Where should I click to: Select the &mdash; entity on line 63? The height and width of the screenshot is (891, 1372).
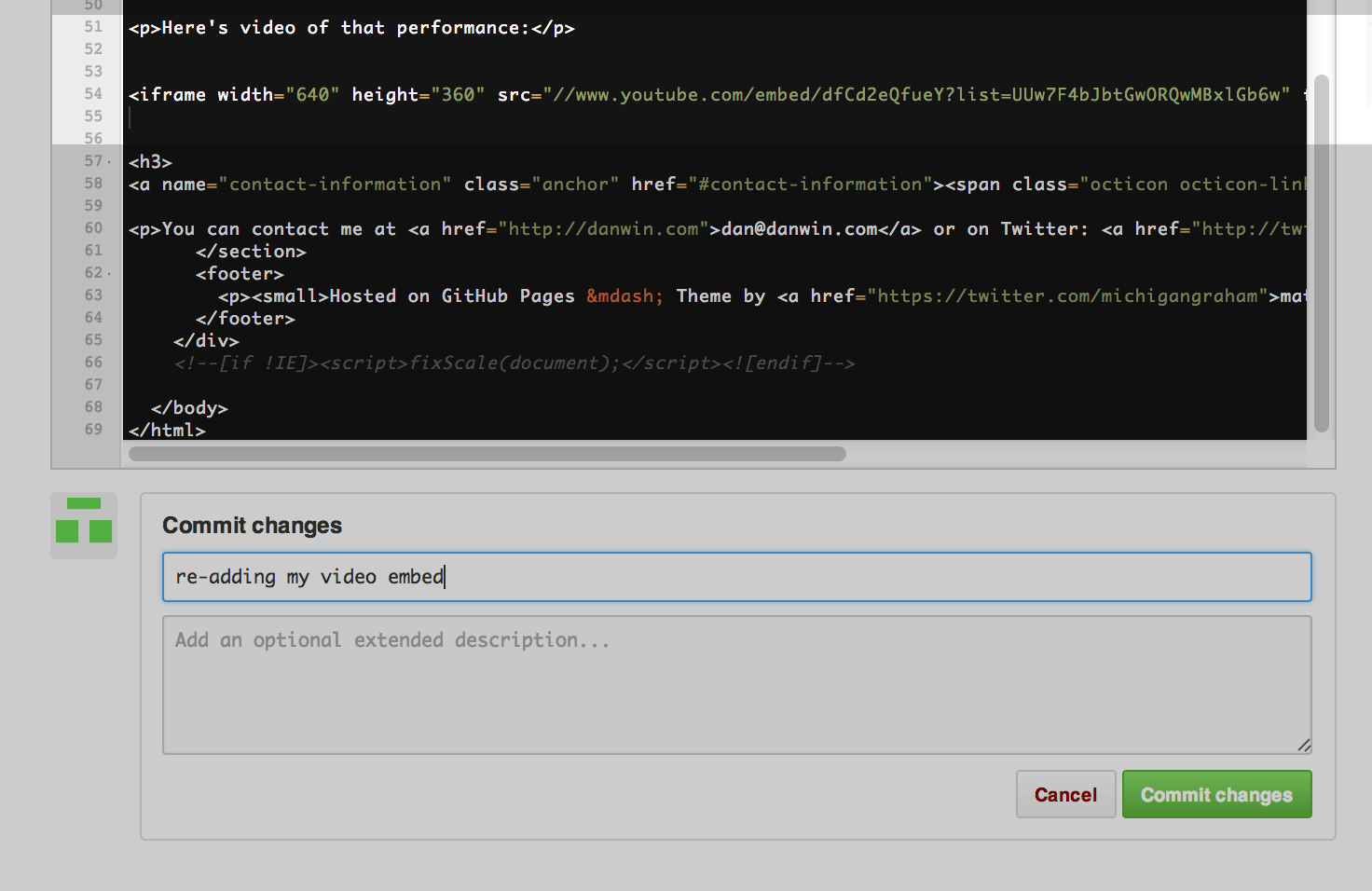point(623,295)
